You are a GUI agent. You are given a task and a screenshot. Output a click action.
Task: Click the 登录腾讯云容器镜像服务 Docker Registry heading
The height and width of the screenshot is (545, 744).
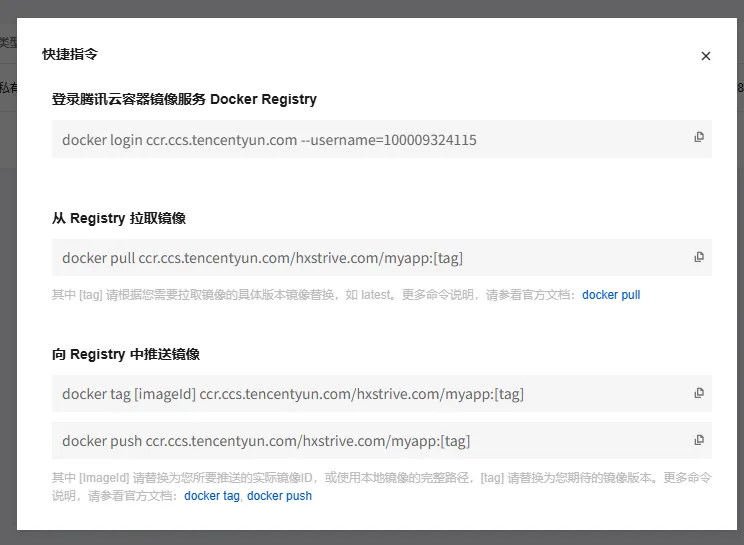pos(184,99)
